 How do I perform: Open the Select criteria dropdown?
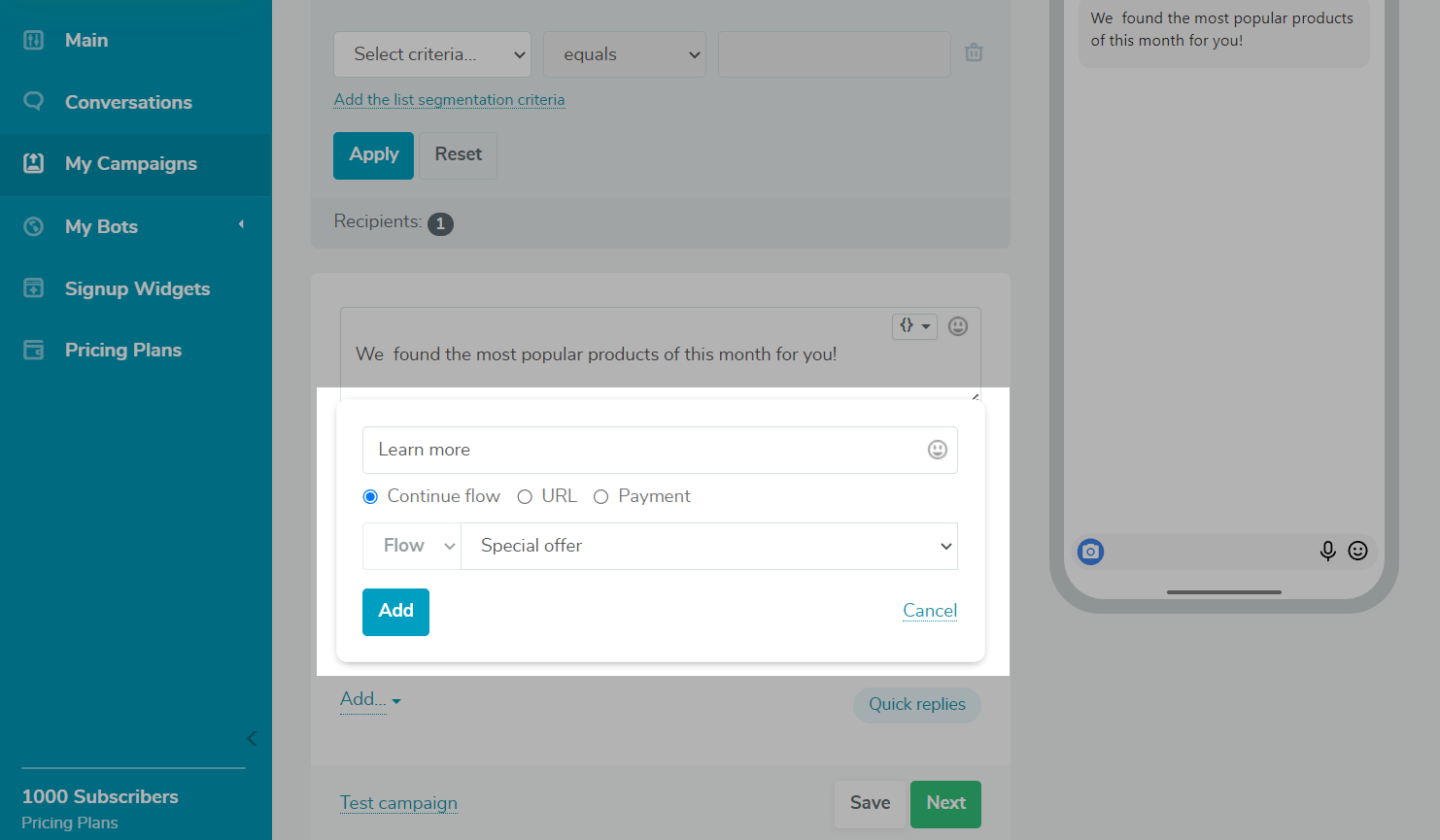click(x=431, y=54)
